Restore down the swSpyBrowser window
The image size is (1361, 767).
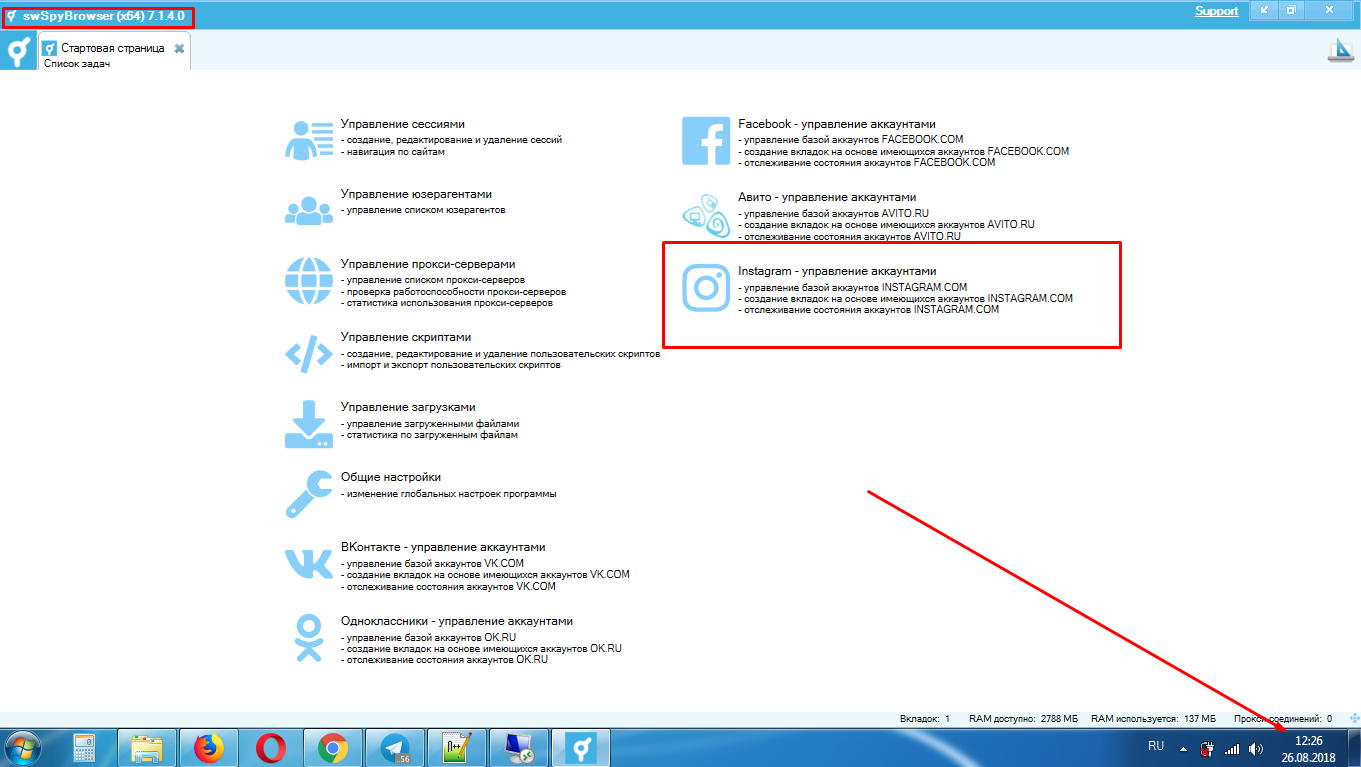pyautogui.click(x=1291, y=10)
